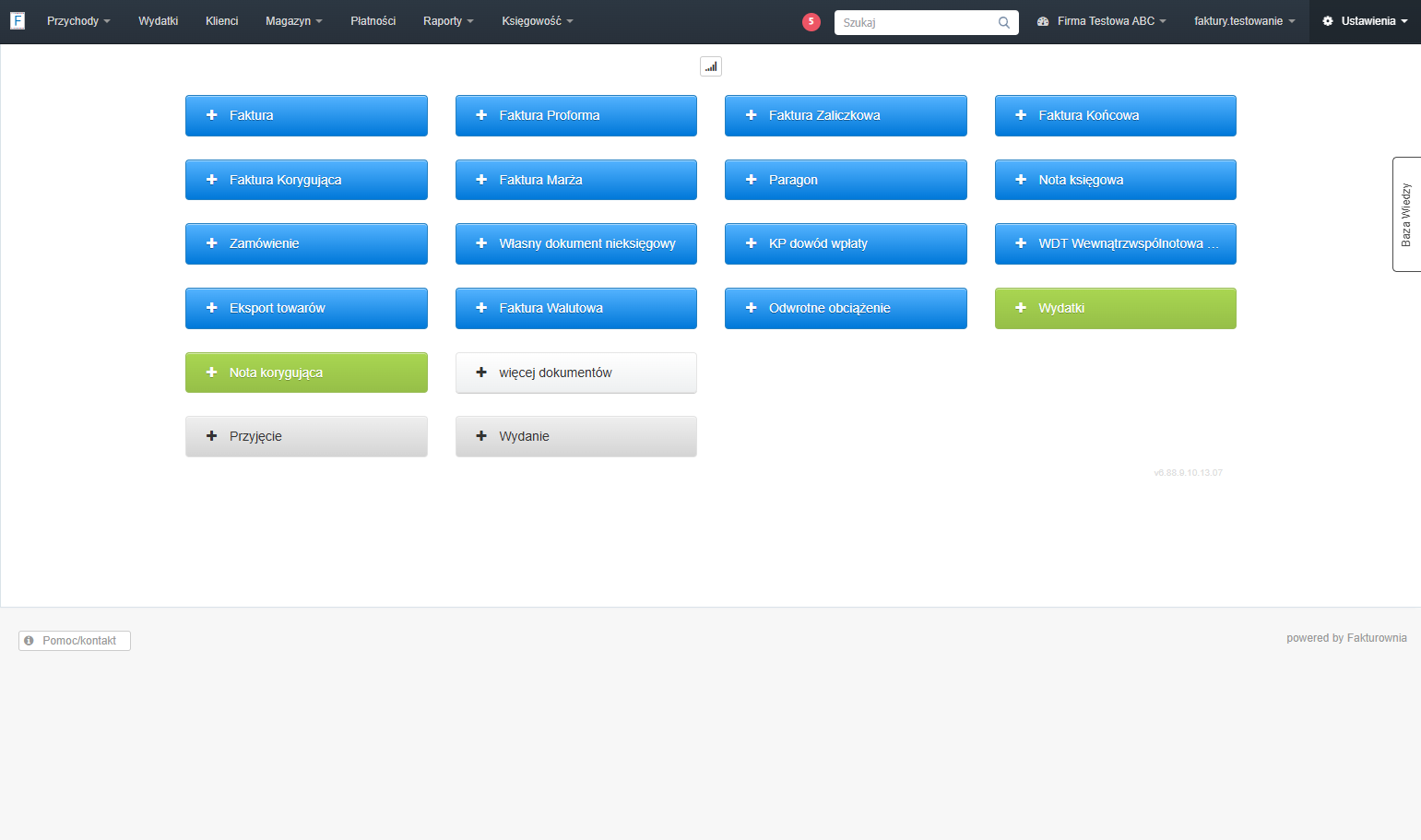Open the Klienci menu item
Viewport: 1421px width, 840px height.
221,21
